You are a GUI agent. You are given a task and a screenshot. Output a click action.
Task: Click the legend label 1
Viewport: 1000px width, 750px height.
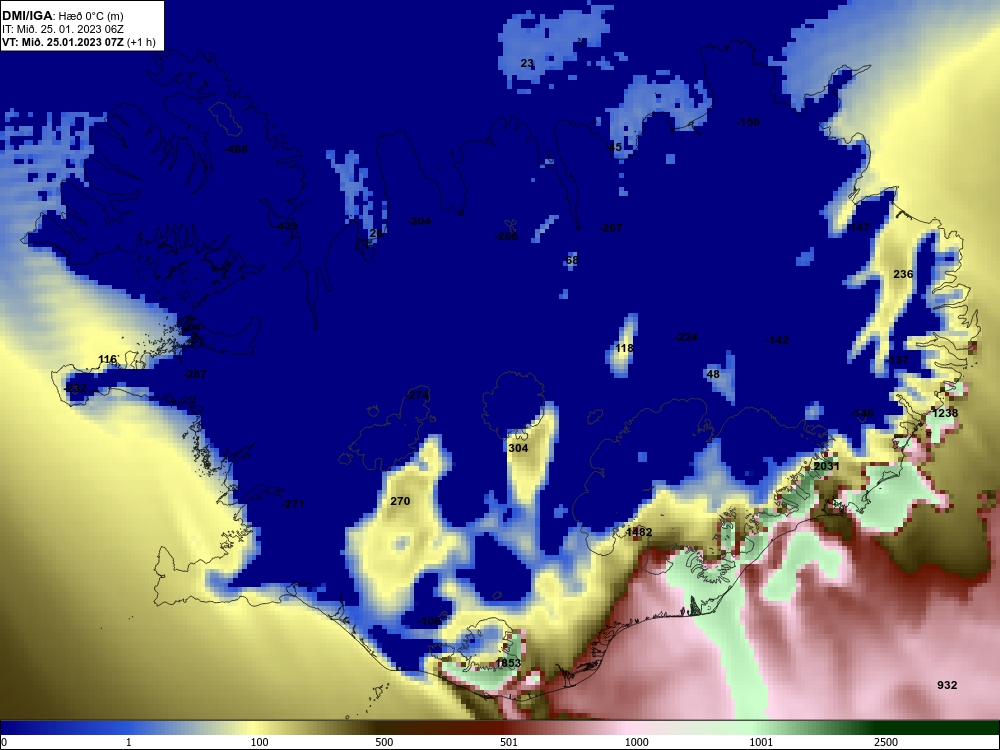pos(129,742)
